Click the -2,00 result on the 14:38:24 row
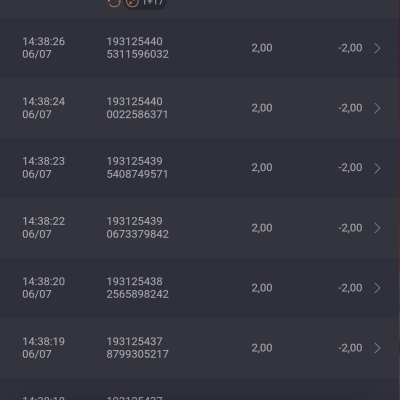 point(350,108)
